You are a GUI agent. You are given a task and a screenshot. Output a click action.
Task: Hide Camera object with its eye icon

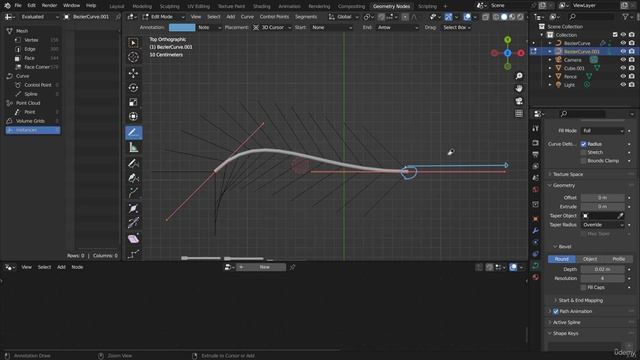tap(623, 60)
